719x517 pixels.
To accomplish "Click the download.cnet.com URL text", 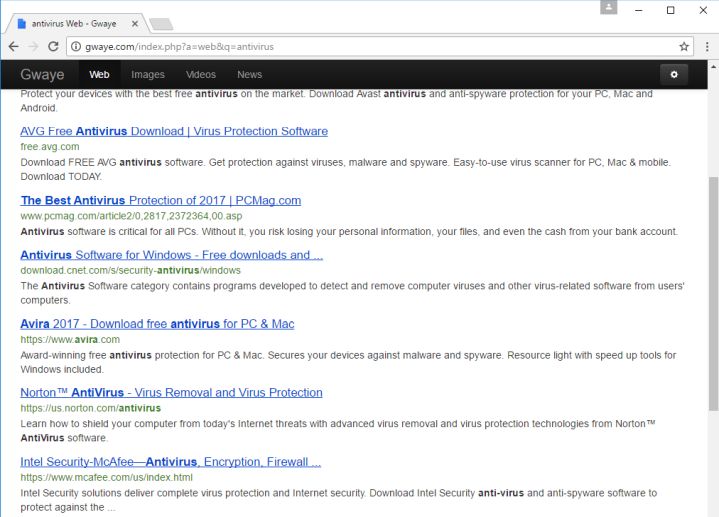I will [x=130, y=271].
